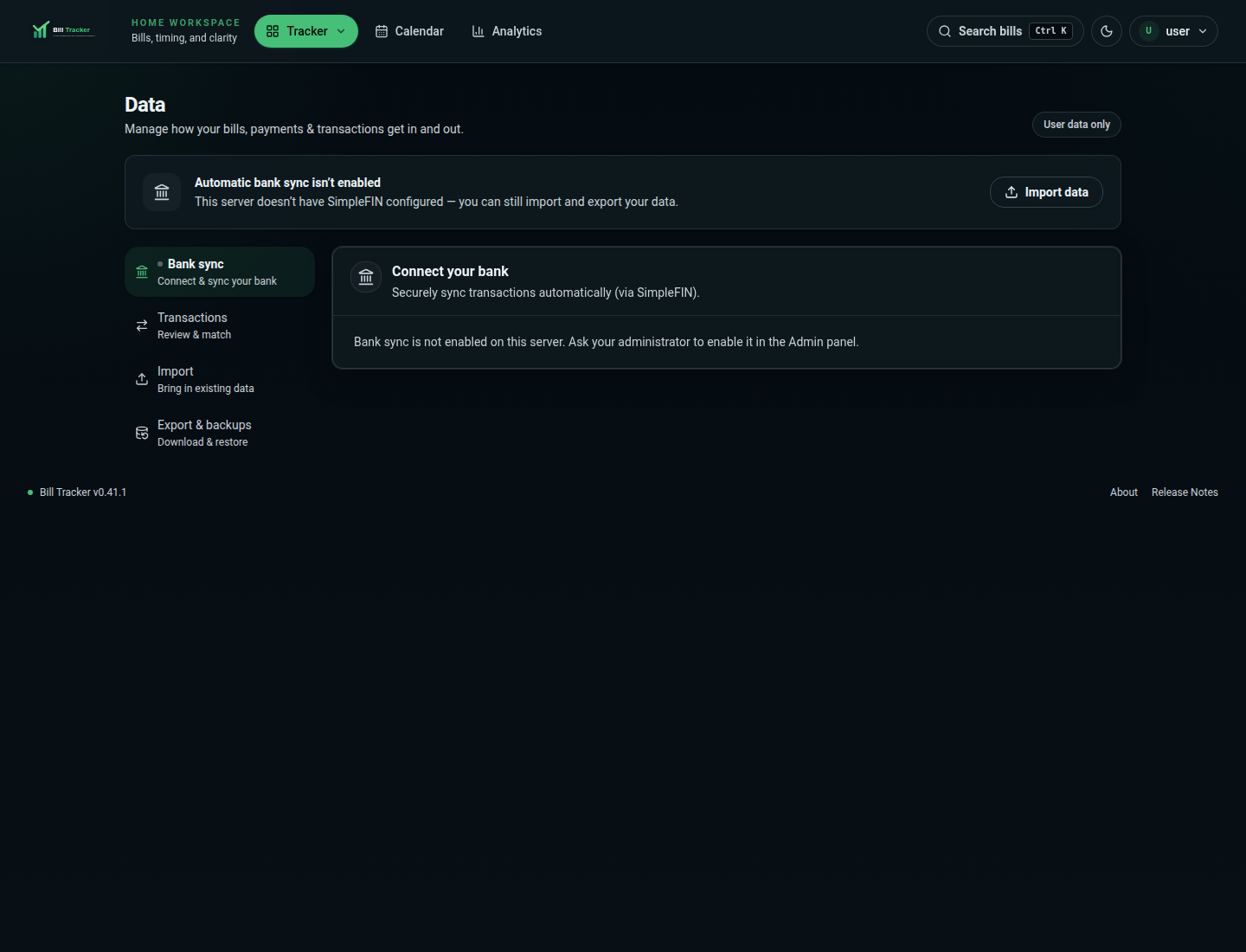Click the Connect your bank heading
This screenshot has width=1246, height=952.
[450, 271]
